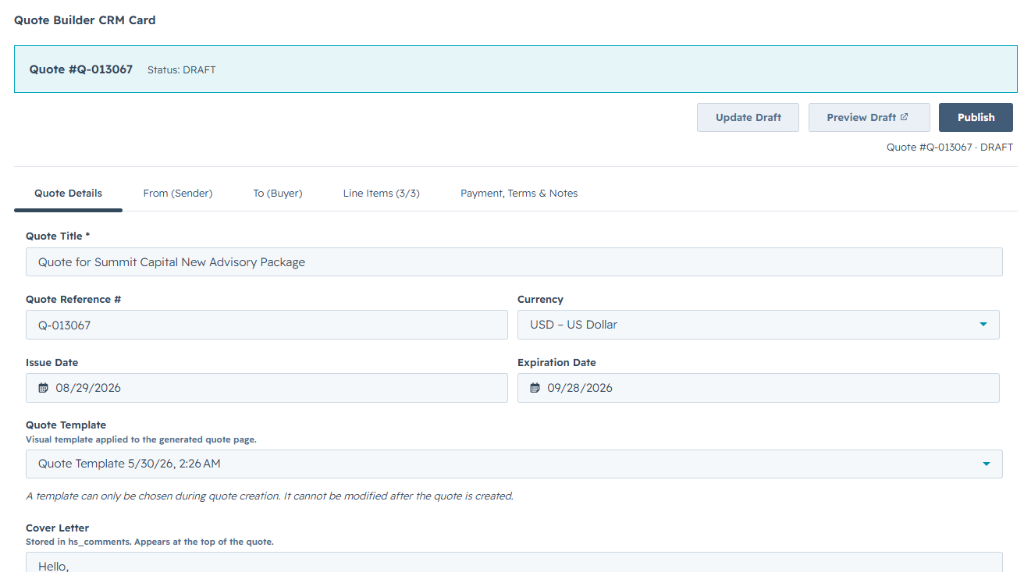Click the 'Stored in hs_comments' helper text

click(150, 542)
